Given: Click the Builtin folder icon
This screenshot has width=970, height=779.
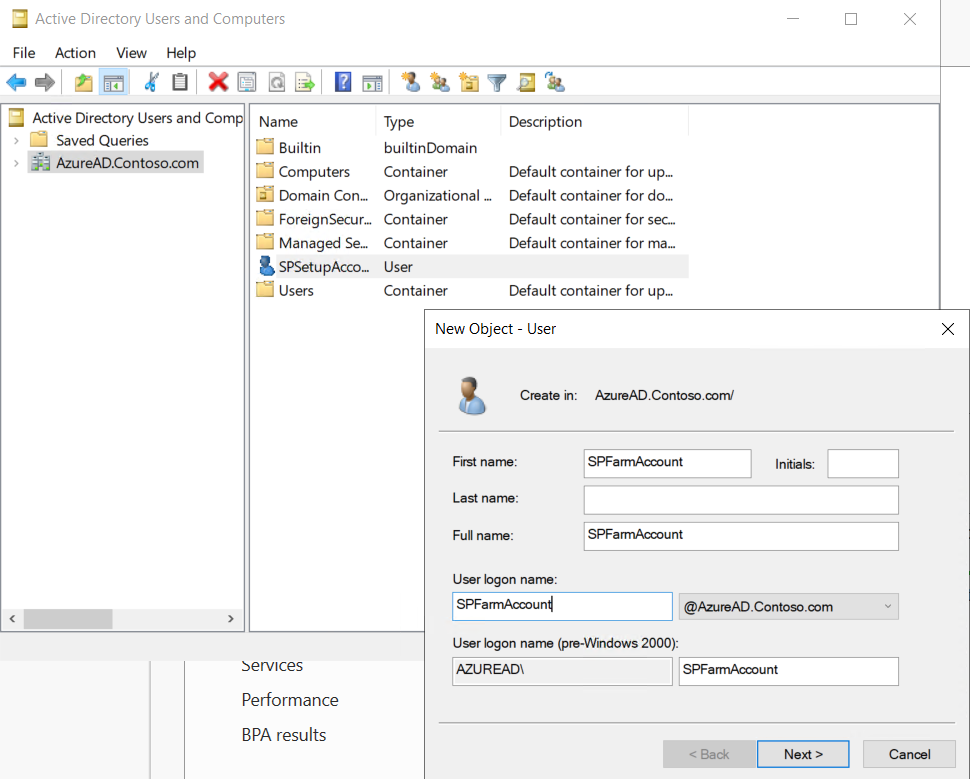Looking at the screenshot, I should click(265, 147).
